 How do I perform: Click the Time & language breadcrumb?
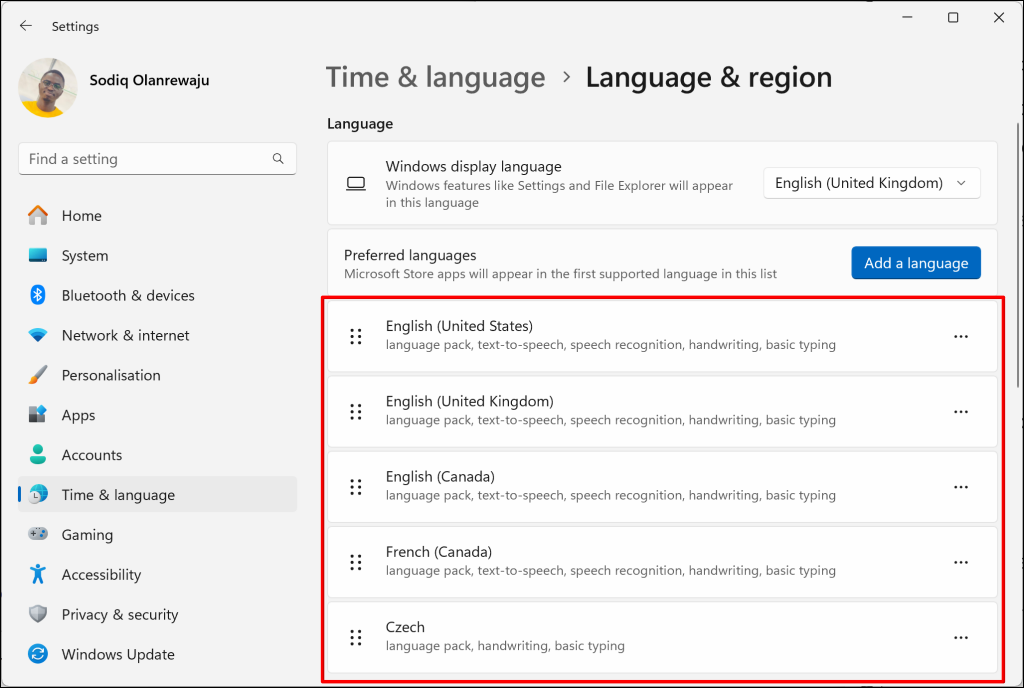click(436, 77)
